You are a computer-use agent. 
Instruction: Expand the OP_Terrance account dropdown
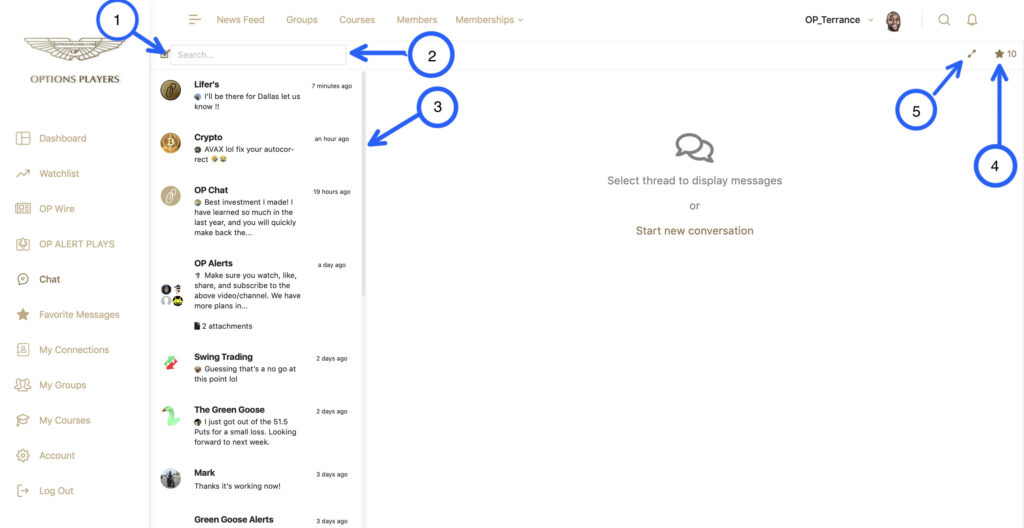point(839,20)
